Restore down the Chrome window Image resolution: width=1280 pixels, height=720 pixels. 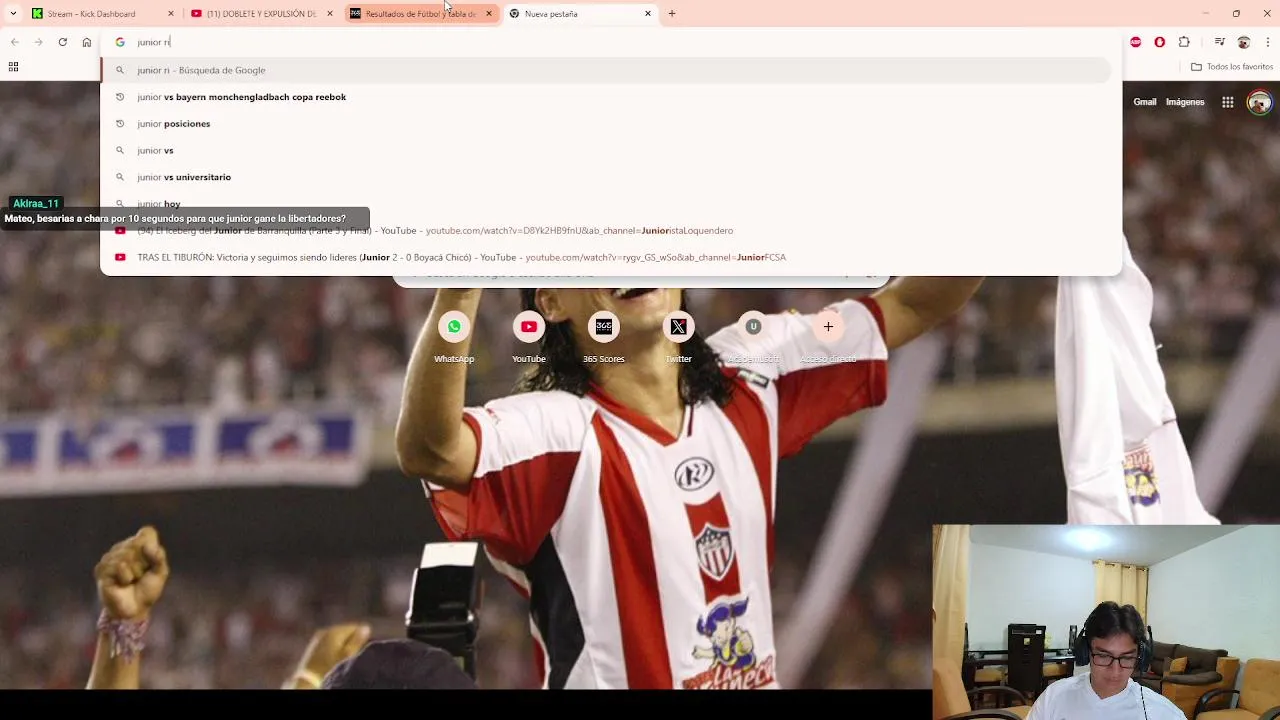(1236, 14)
